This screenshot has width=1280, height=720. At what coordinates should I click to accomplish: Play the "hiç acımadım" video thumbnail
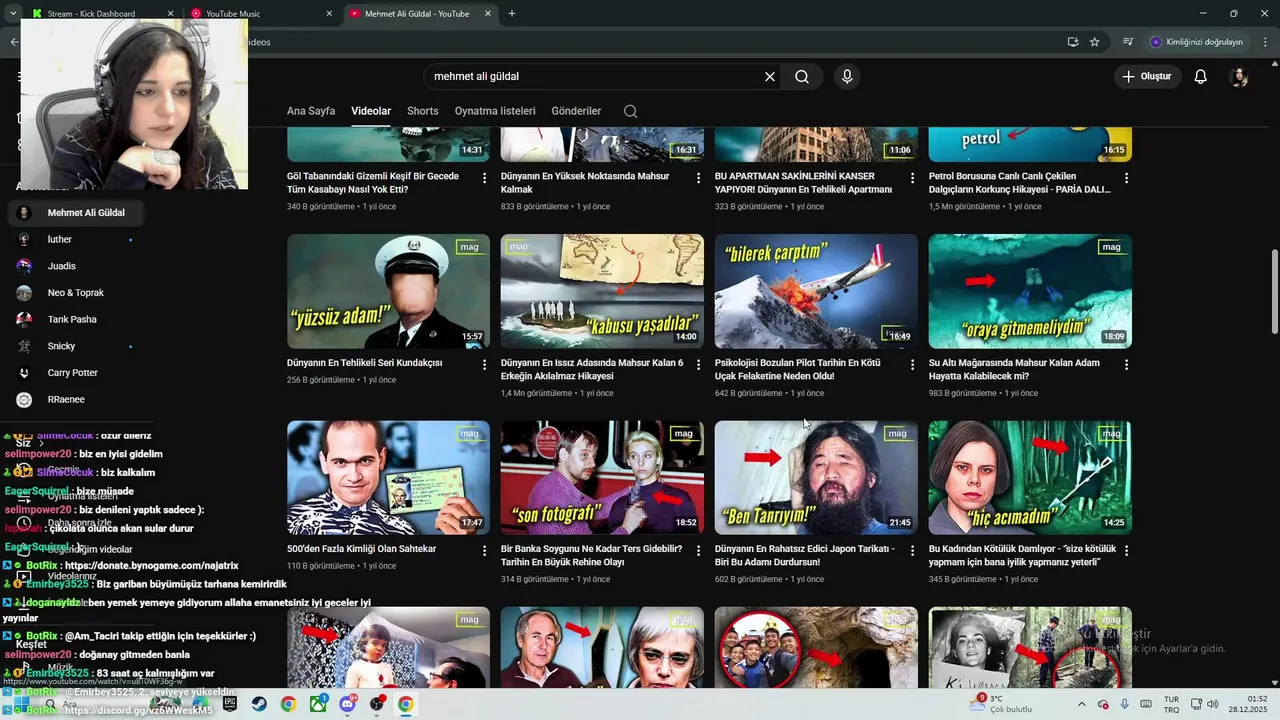tap(1030, 477)
